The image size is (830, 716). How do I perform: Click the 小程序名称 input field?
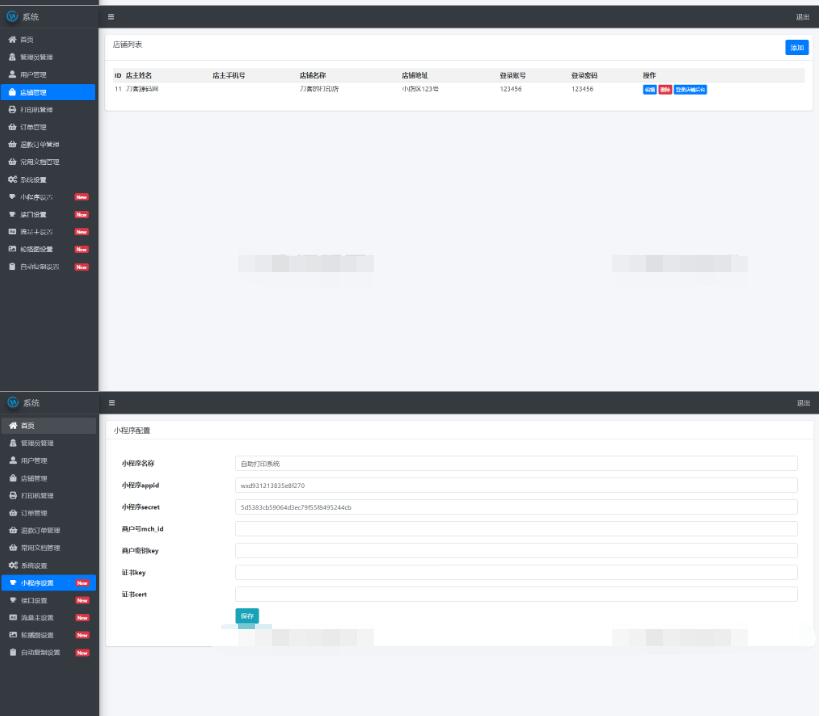click(516, 464)
